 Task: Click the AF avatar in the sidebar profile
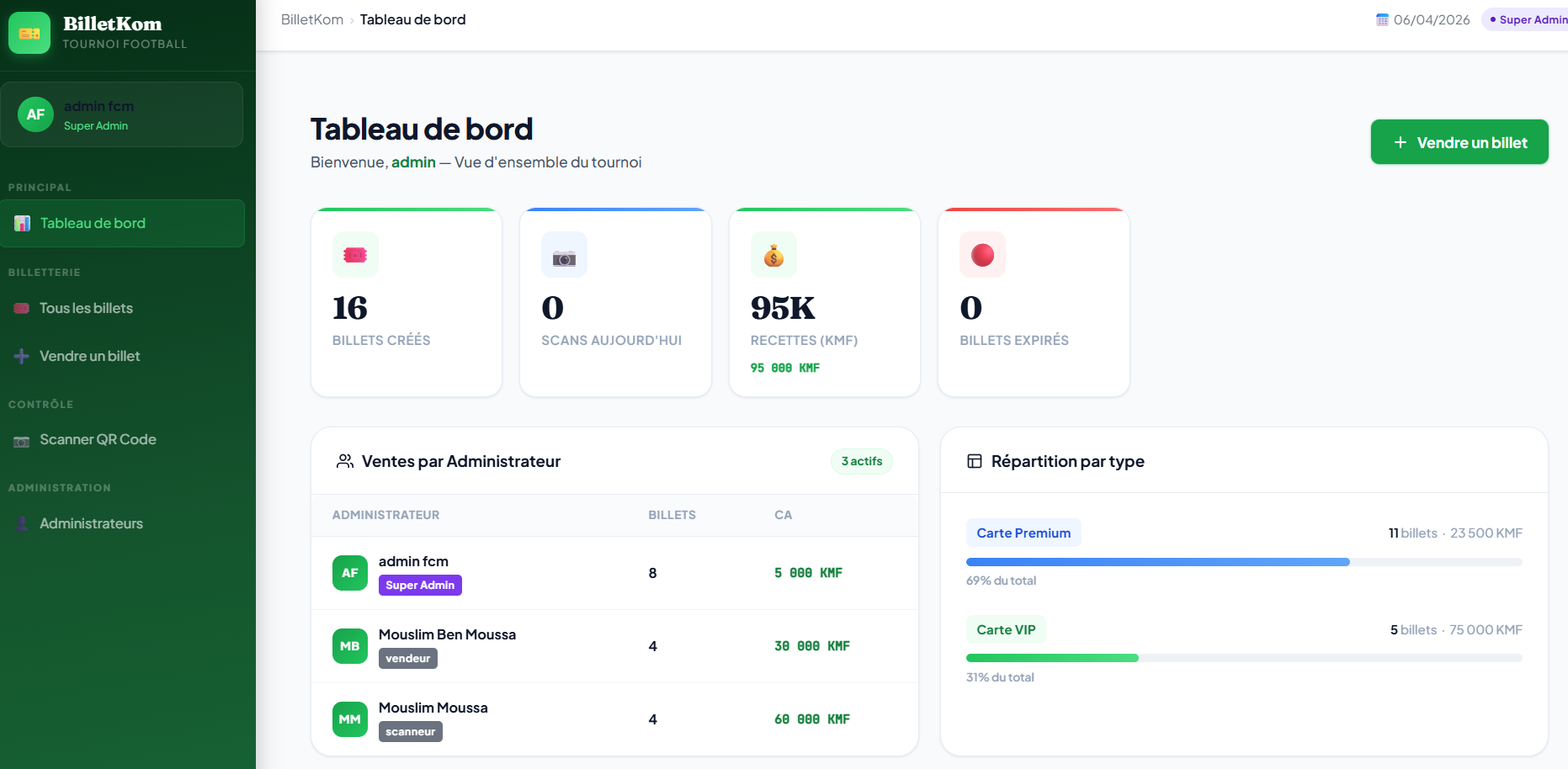pyautogui.click(x=35, y=114)
